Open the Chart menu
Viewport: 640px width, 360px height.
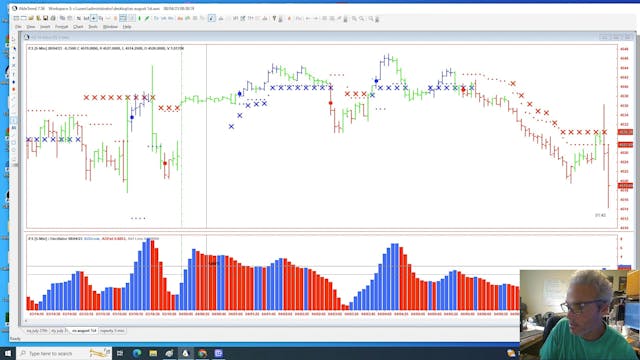pyautogui.click(x=78, y=27)
